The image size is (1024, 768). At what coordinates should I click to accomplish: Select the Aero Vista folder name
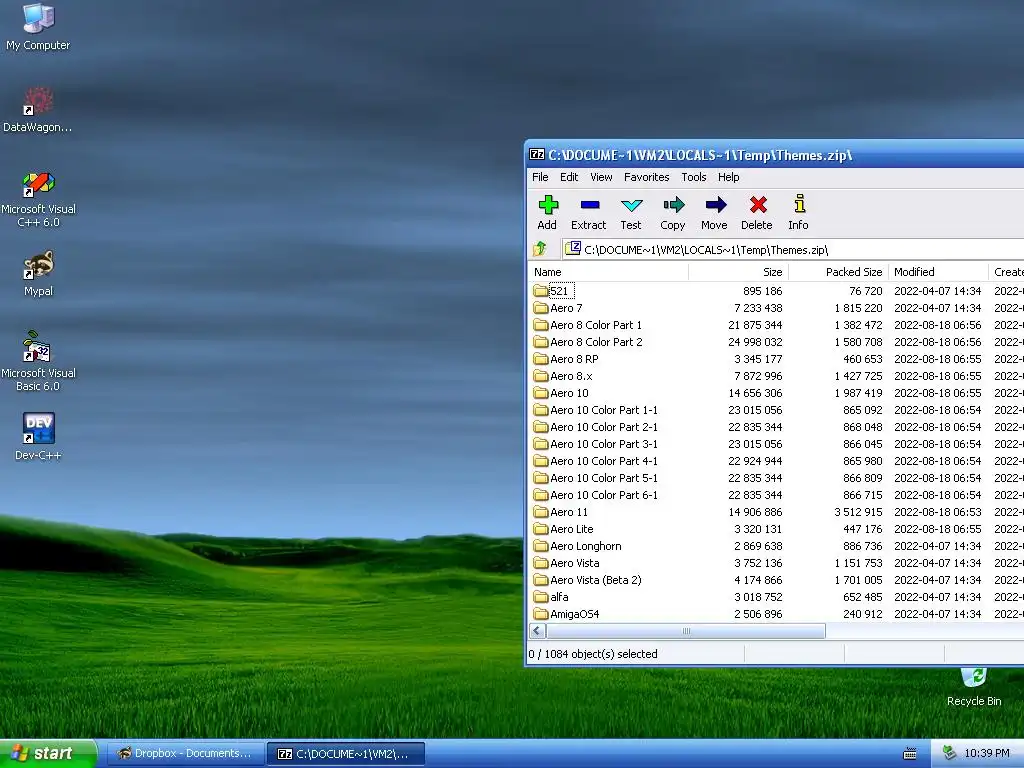[575, 563]
